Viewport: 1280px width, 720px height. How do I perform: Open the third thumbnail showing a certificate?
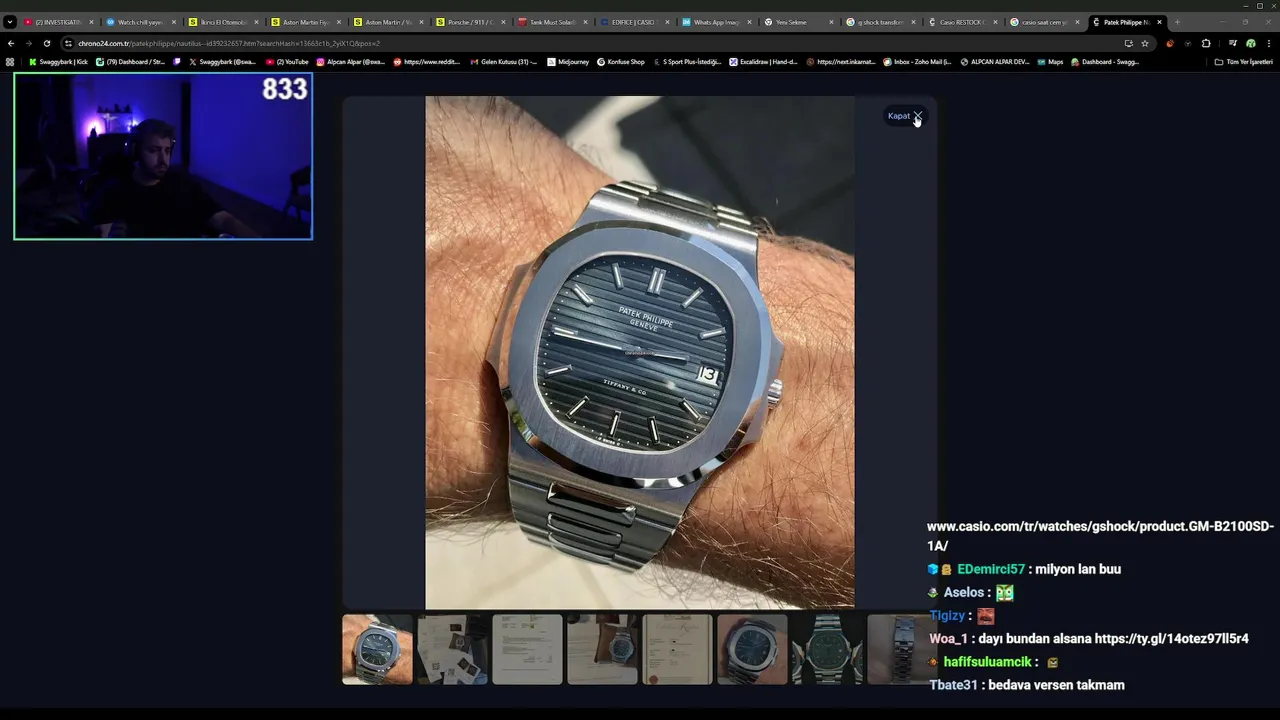(527, 649)
